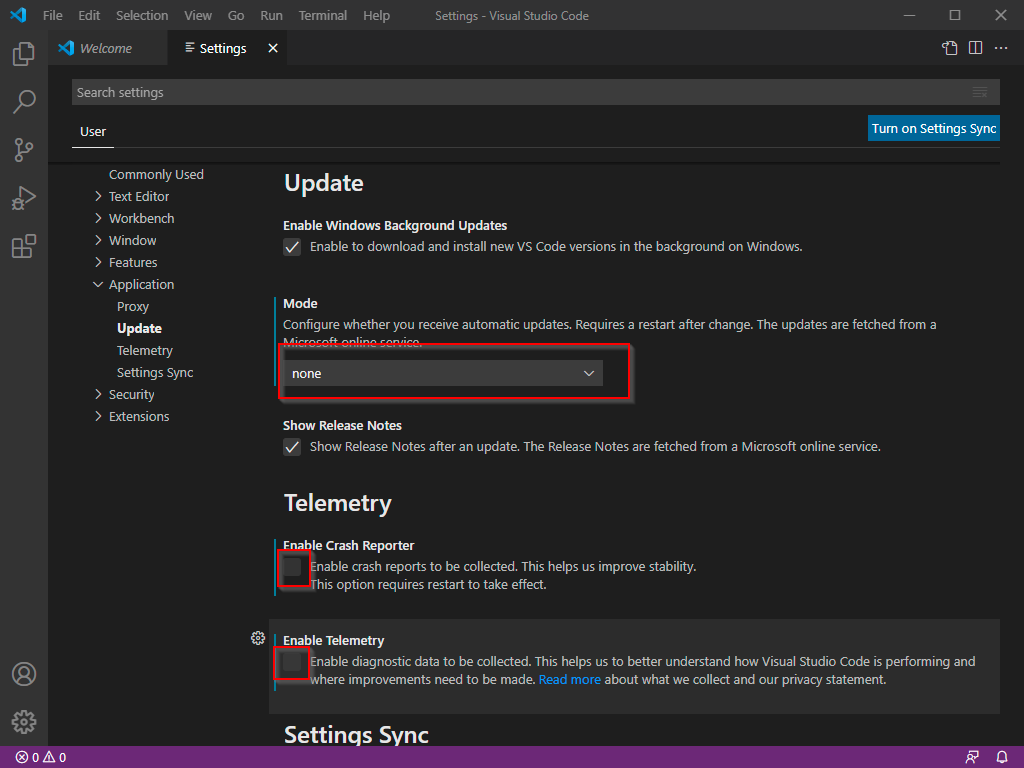
Task: Open the Run menu
Action: click(271, 15)
